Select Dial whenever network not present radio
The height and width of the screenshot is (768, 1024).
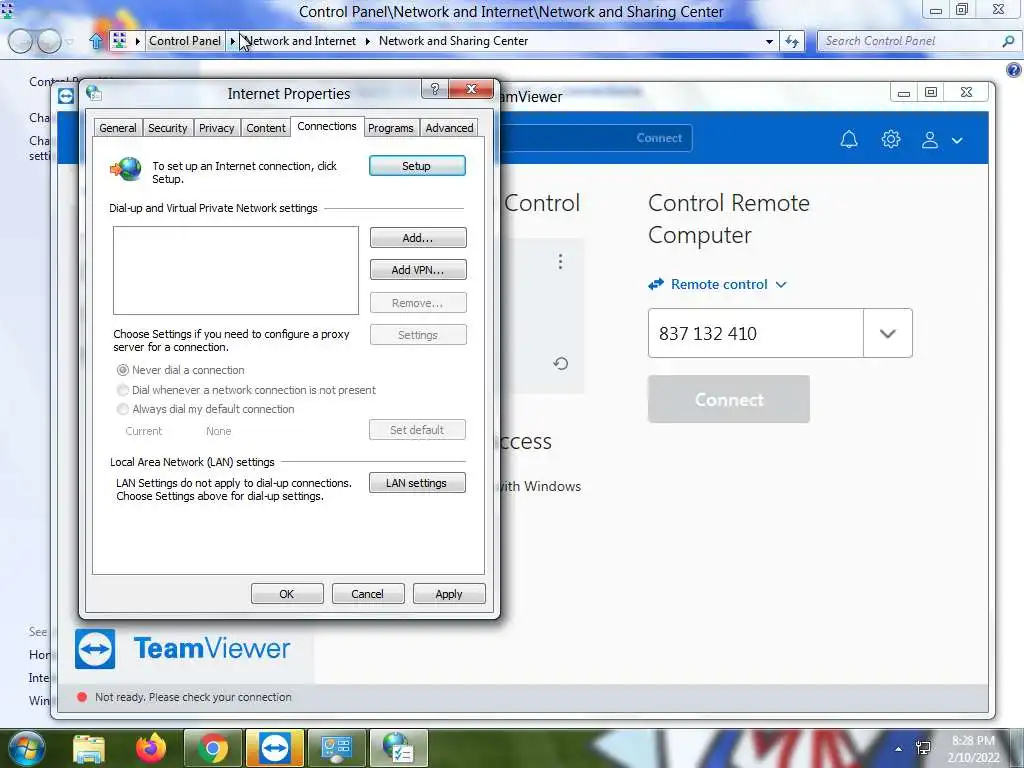122,390
